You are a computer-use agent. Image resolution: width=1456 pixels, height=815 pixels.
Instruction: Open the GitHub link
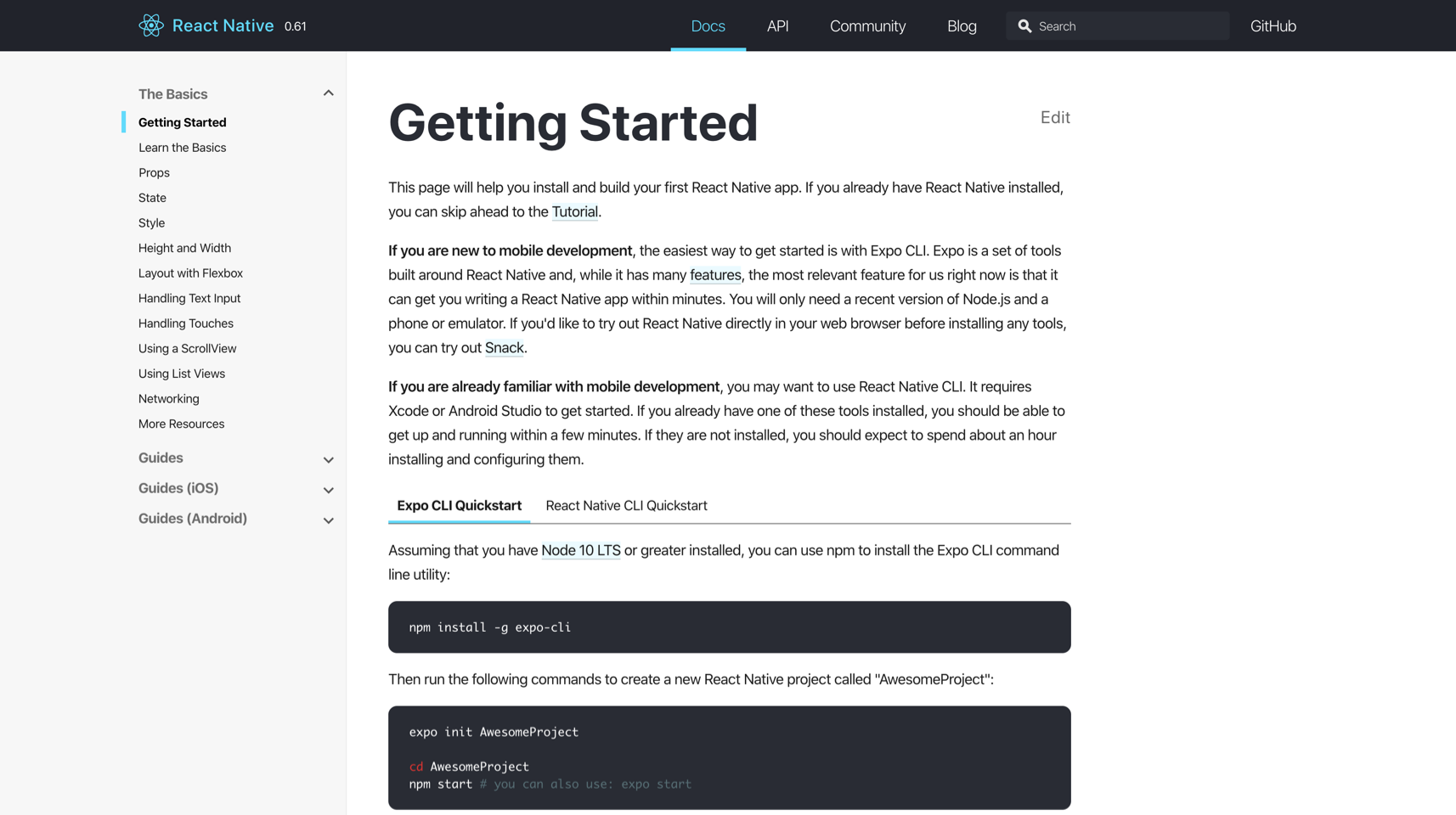tap(1273, 26)
